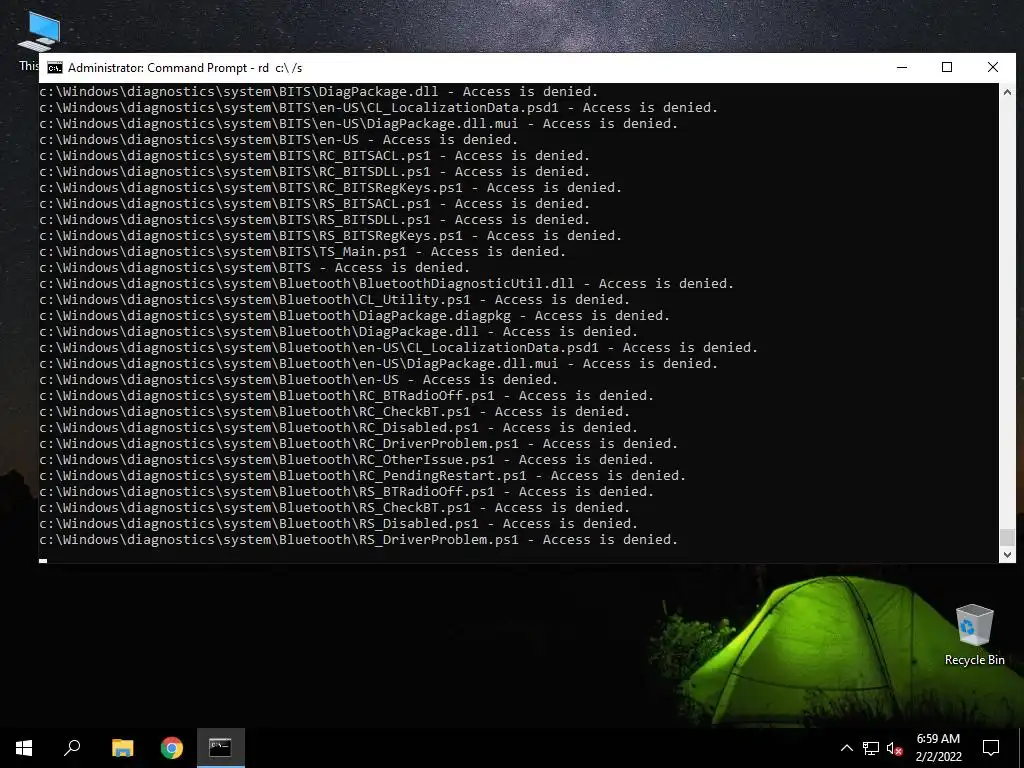
Task: Click the scrollbar down arrow
Action: [1007, 554]
